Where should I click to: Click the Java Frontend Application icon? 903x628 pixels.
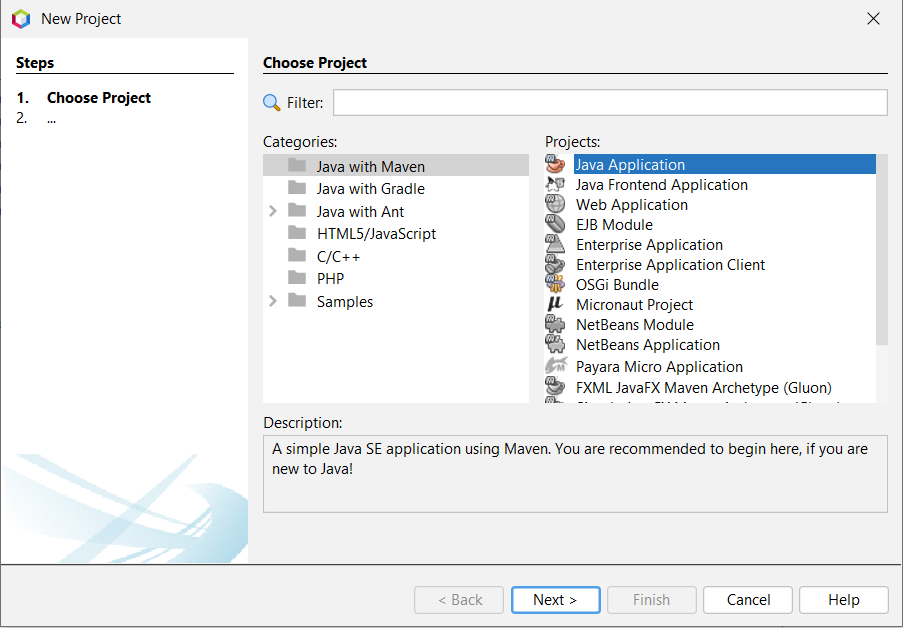[556, 184]
